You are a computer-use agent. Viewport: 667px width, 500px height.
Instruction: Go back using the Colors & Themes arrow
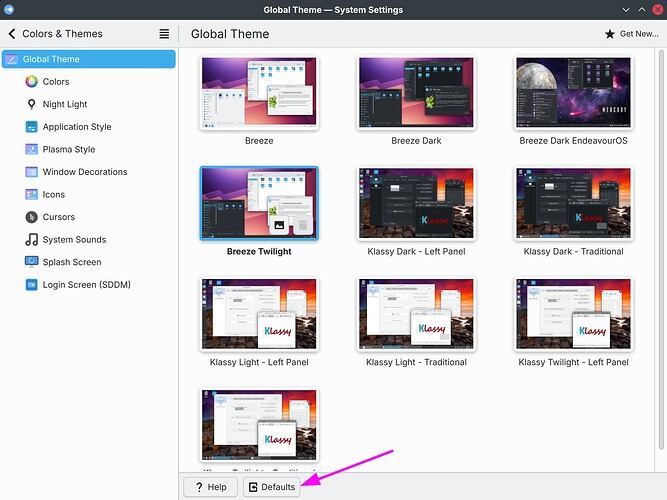[x=12, y=34]
